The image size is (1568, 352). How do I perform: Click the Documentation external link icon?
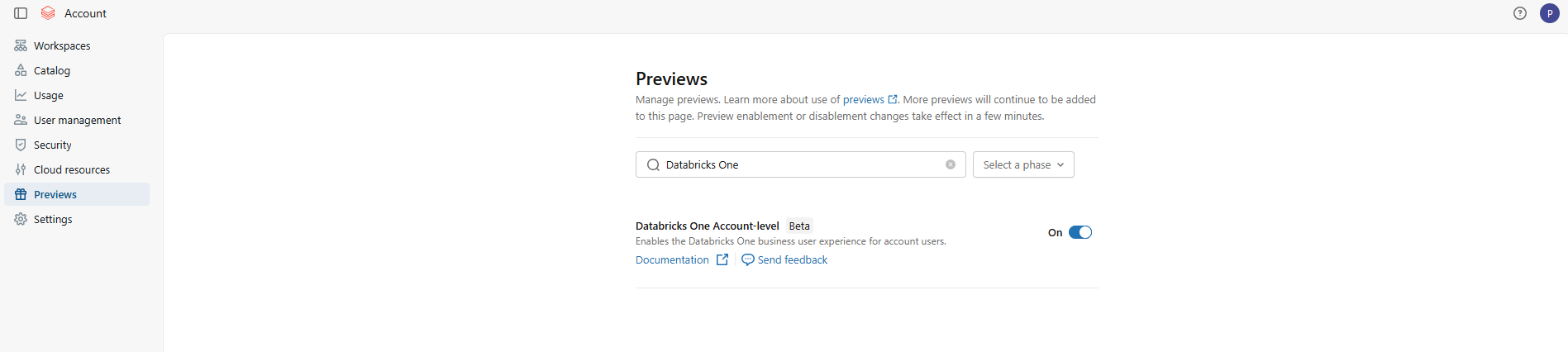coord(722,259)
